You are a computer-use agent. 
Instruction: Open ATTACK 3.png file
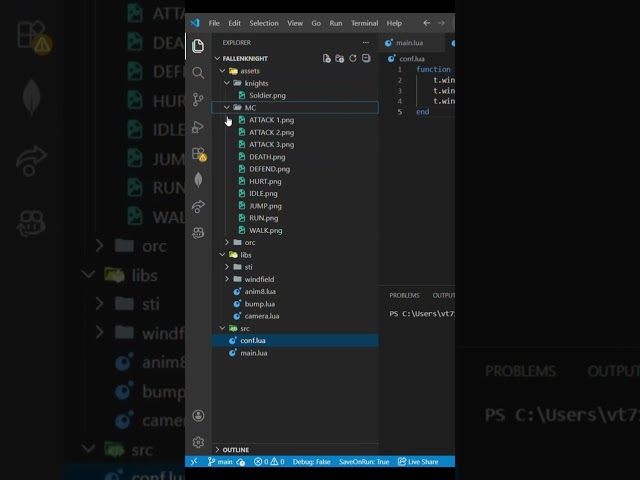click(x=295, y=144)
